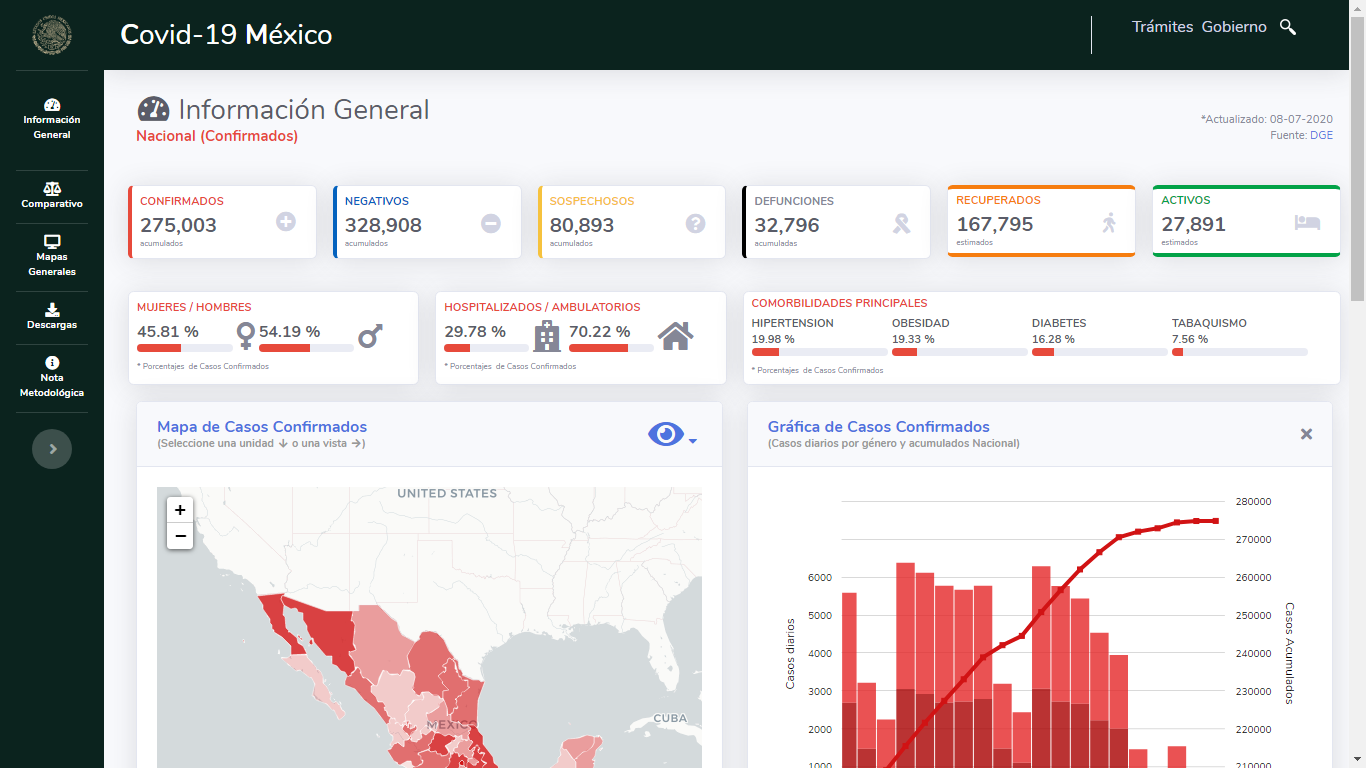Open the Trámites menu item
Viewport: 1366px width, 768px height.
pyautogui.click(x=1162, y=27)
